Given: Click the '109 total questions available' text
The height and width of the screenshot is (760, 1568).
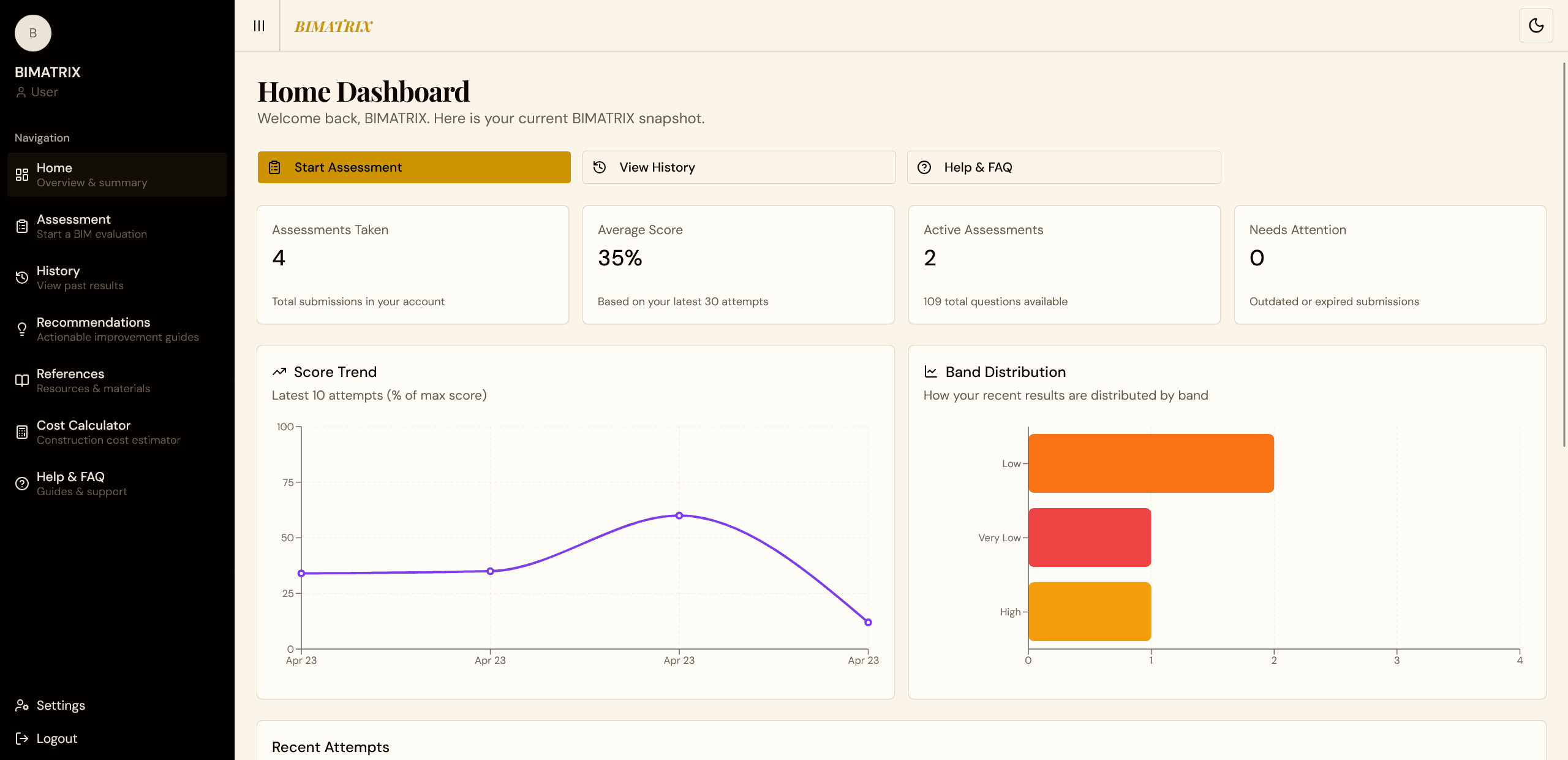Looking at the screenshot, I should [995, 302].
